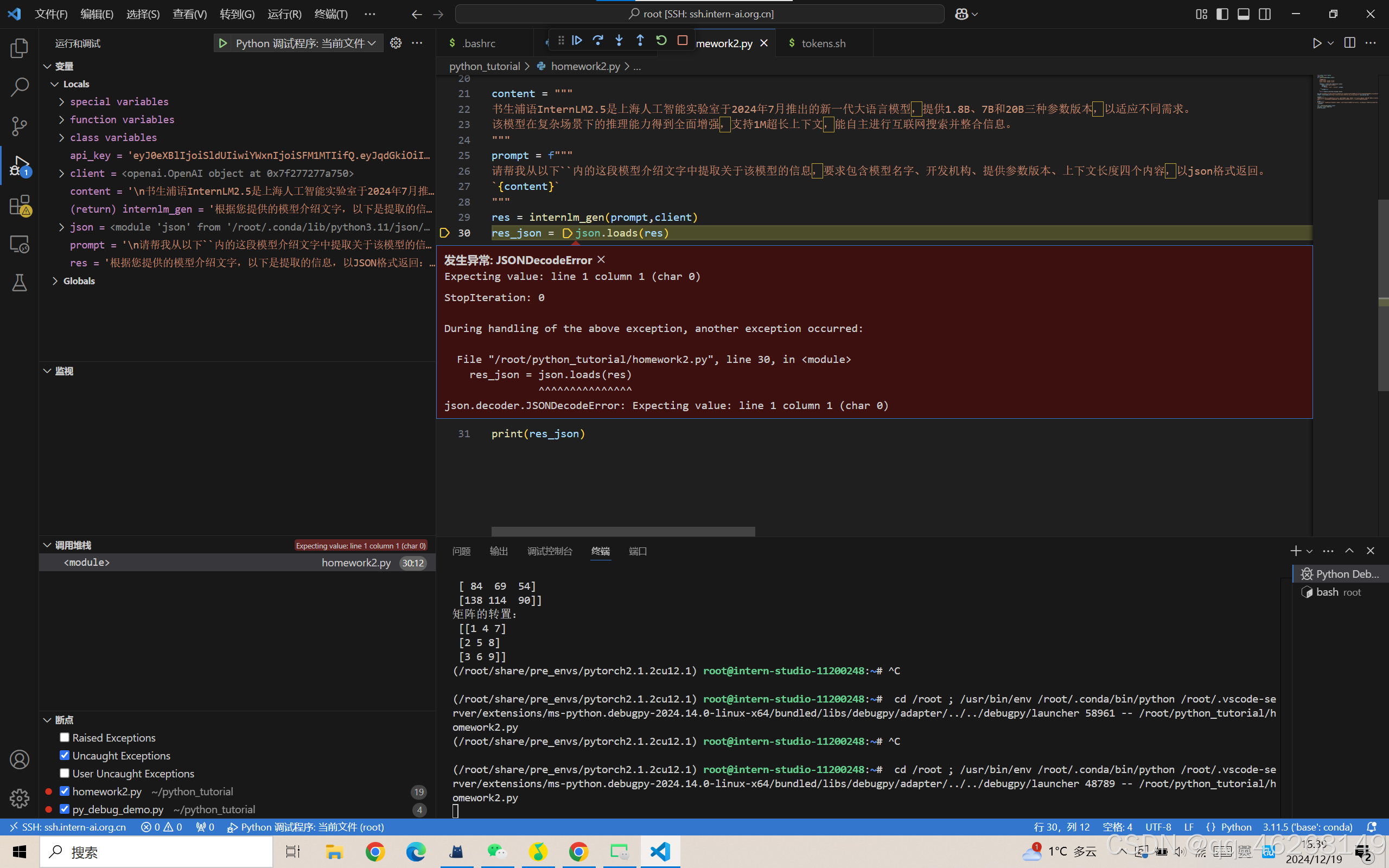1389x868 pixels.
Task: Open launch.json via the gear icon
Action: pos(396,43)
